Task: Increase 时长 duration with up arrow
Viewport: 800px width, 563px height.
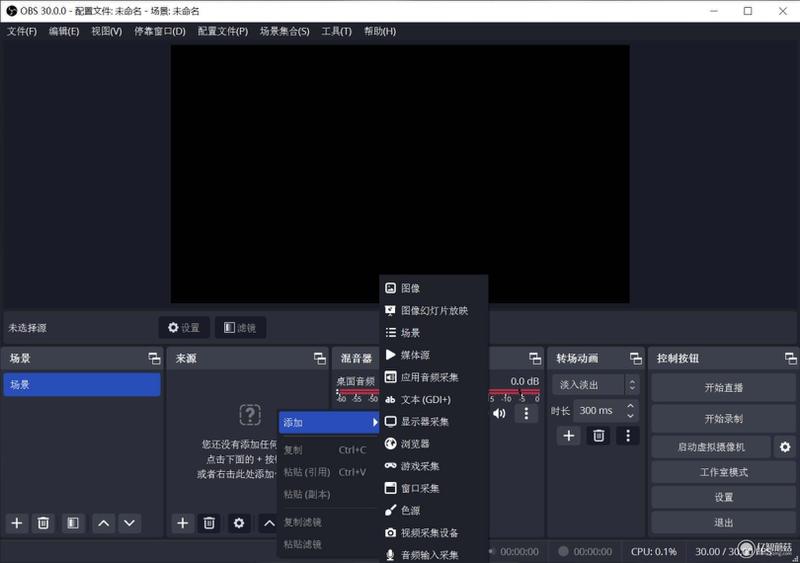Action: click(631, 405)
